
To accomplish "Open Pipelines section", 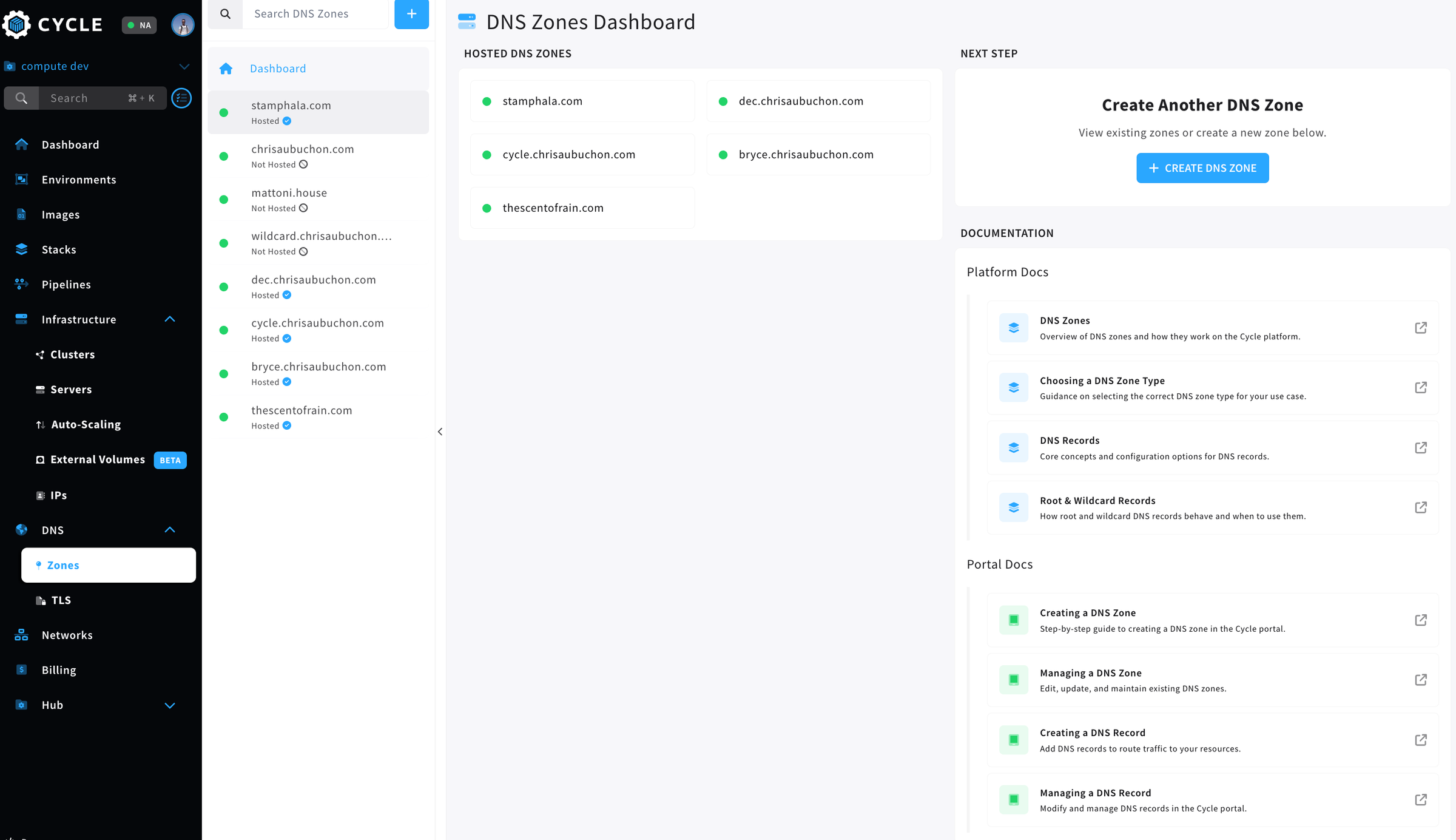I will click(x=66, y=285).
